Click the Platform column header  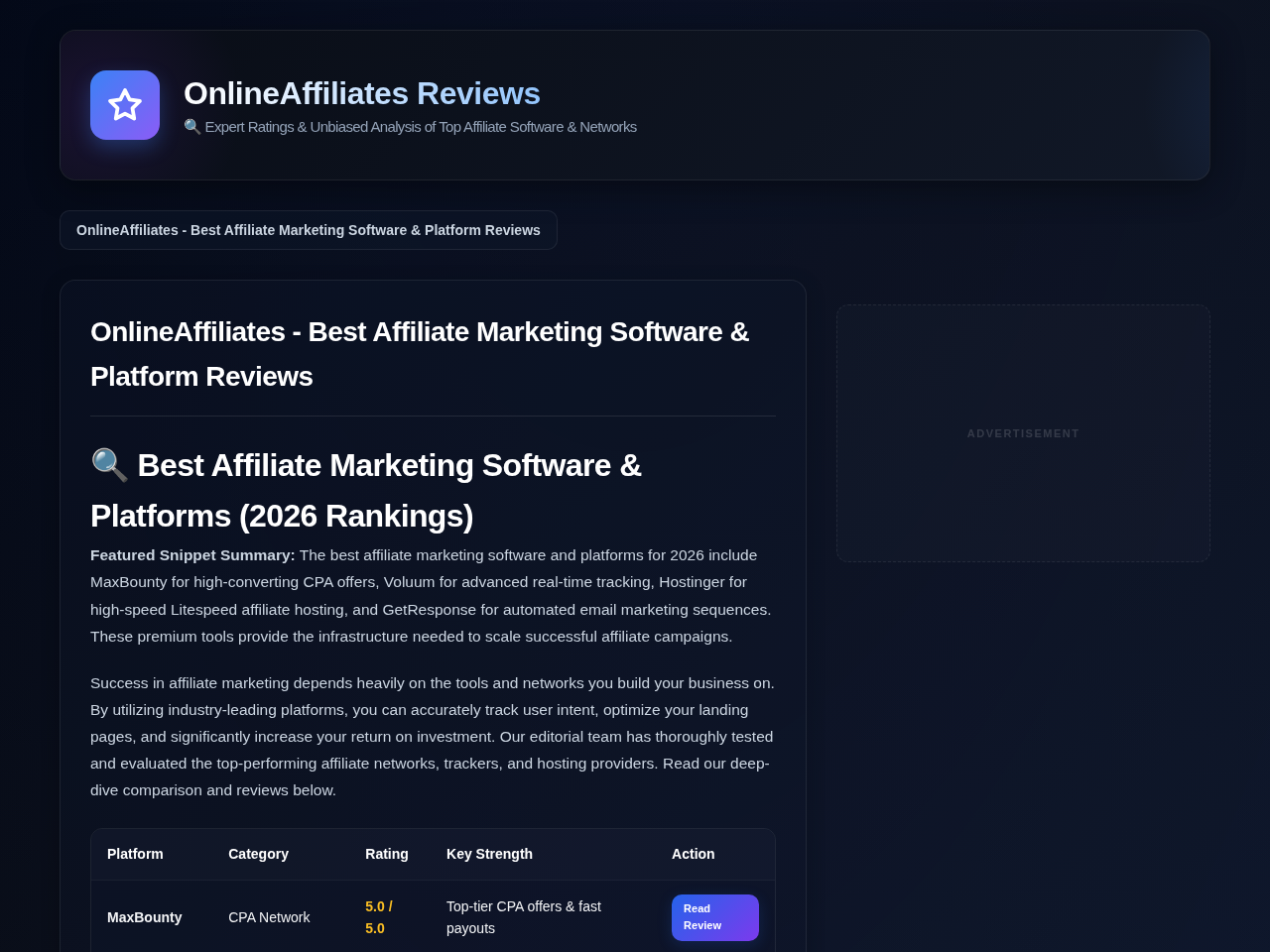coord(135,854)
